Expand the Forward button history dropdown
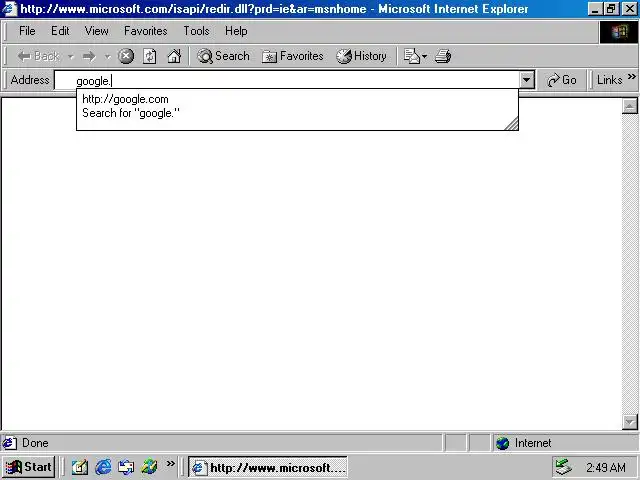Viewport: 640px width, 480px height. pos(107,56)
